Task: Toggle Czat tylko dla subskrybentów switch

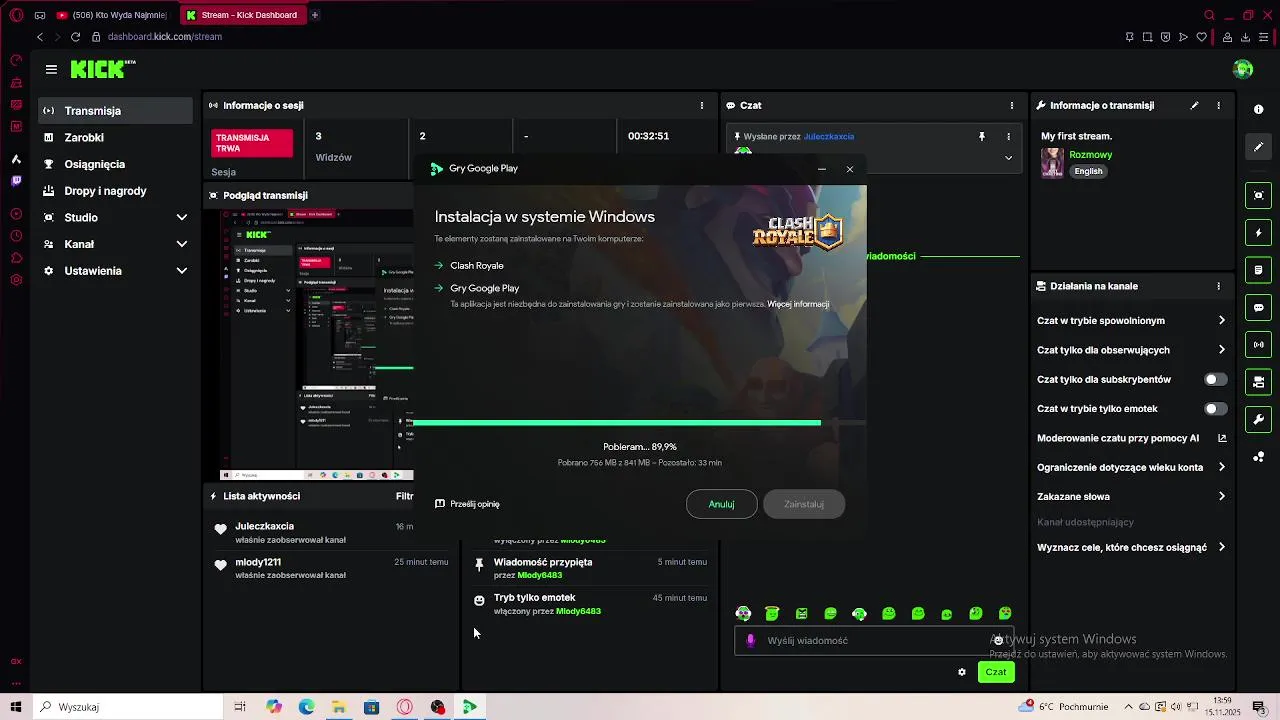Action: (1215, 379)
